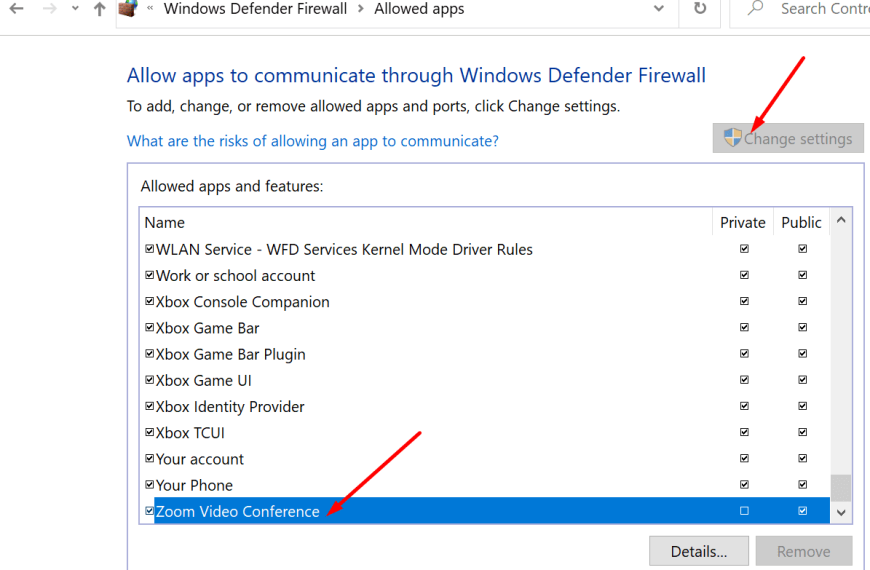Toggle Xbox TCUI Public checkbox

click(802, 432)
